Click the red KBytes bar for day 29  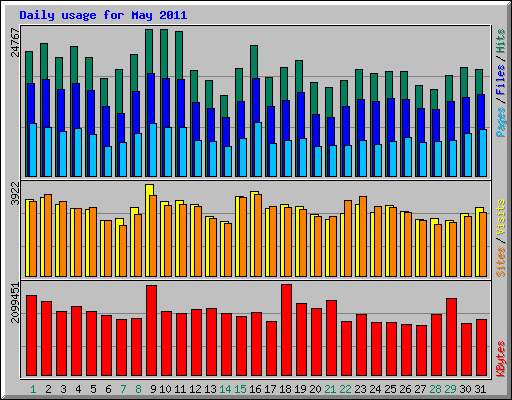(451, 337)
